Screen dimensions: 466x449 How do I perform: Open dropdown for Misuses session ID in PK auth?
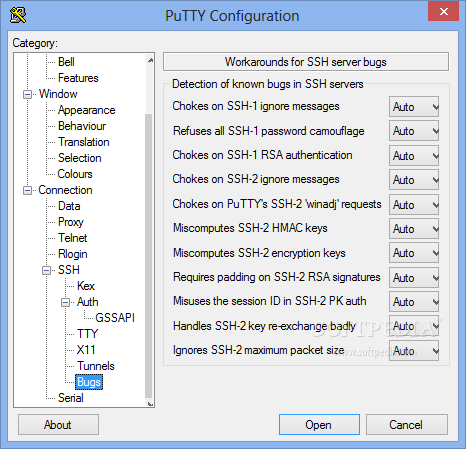click(414, 302)
